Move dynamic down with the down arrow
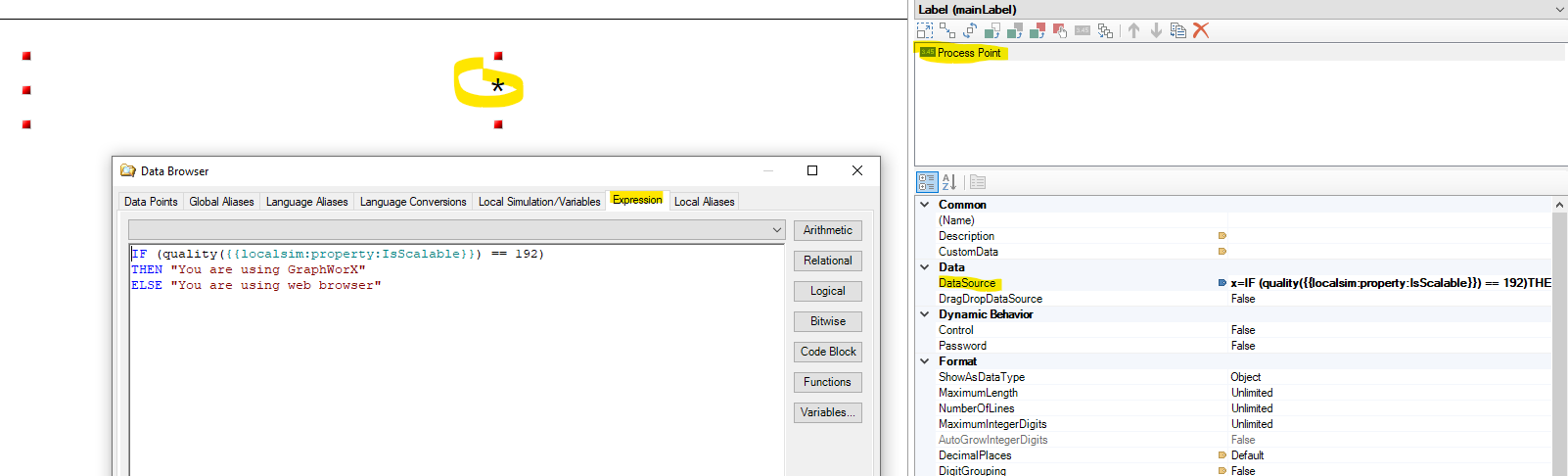 [x=1156, y=30]
